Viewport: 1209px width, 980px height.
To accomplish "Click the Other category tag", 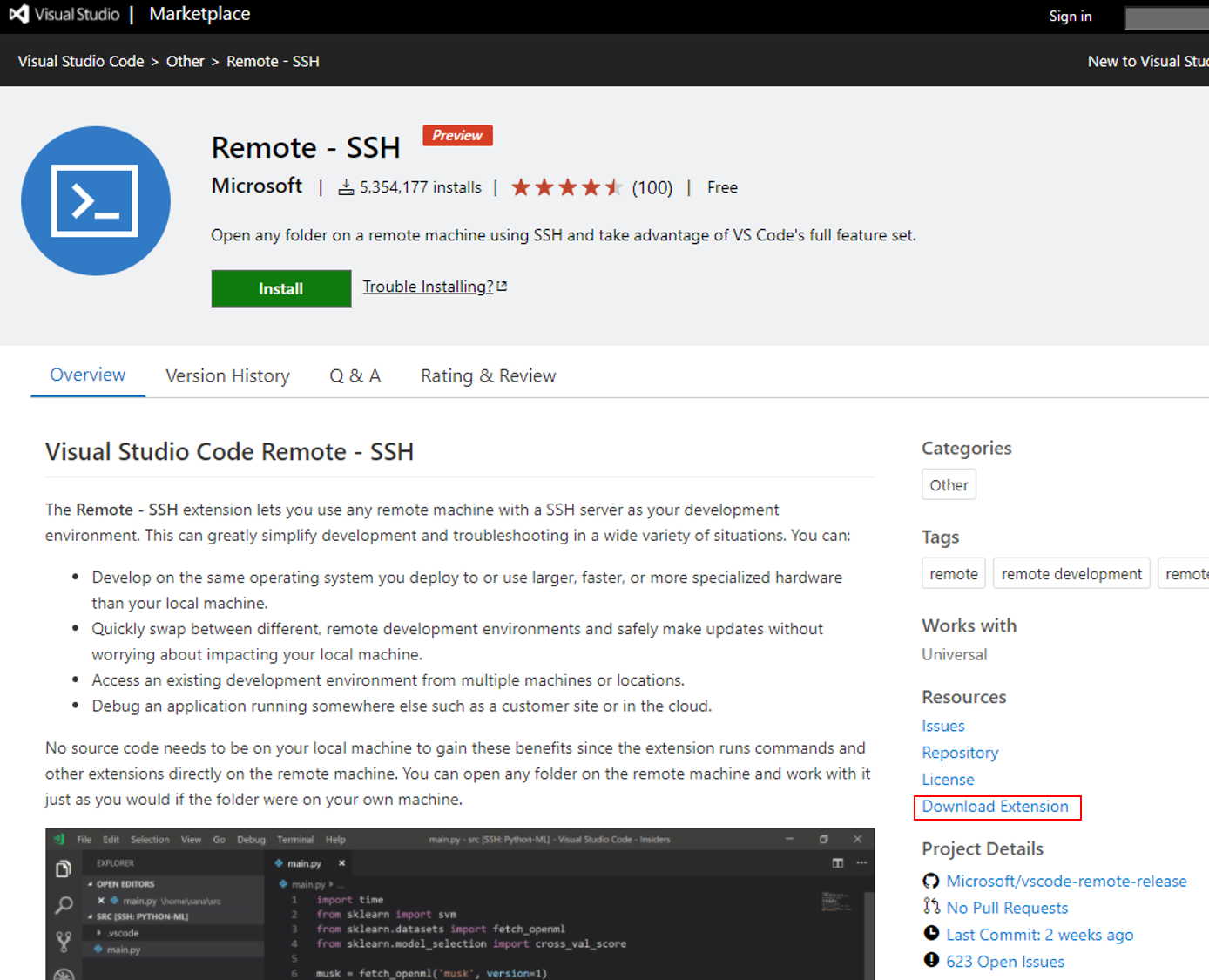I will click(x=949, y=484).
